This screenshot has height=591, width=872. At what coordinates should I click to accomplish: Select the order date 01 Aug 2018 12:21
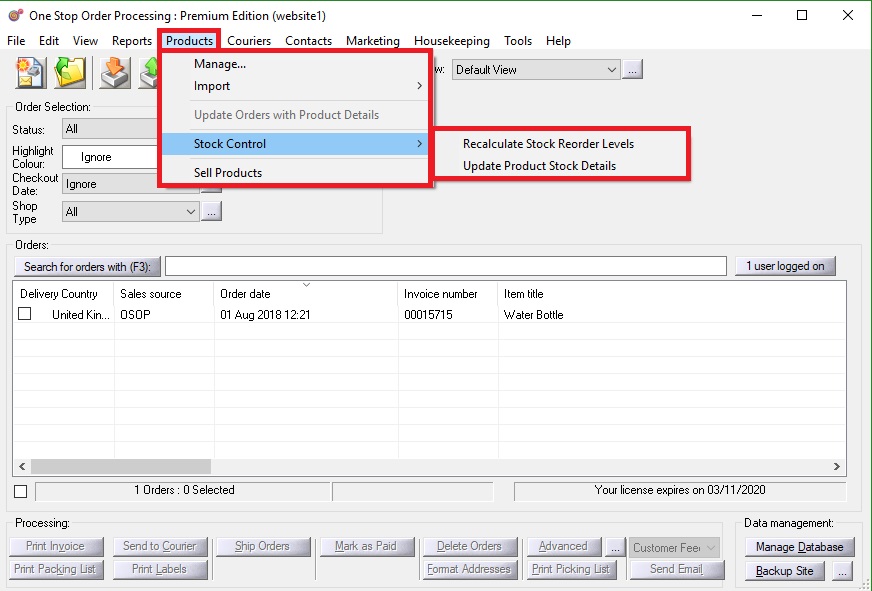point(265,315)
